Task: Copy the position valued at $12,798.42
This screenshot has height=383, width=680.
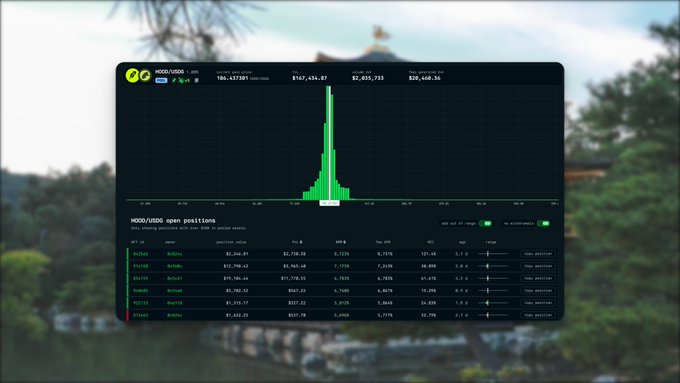Action: (538, 266)
